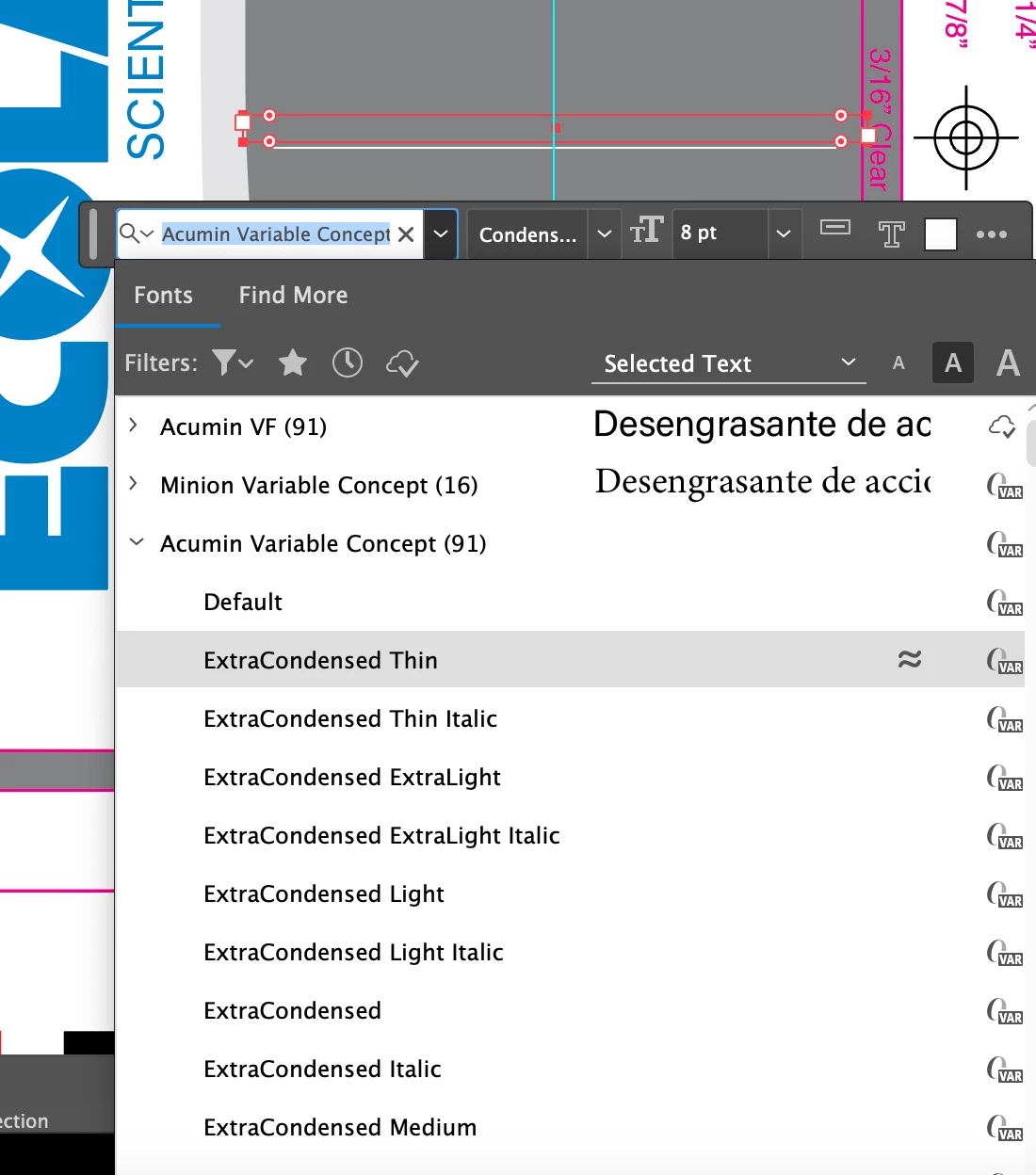Toggle show favorite fonts star filter
This screenshot has height=1175, width=1036.
point(293,362)
